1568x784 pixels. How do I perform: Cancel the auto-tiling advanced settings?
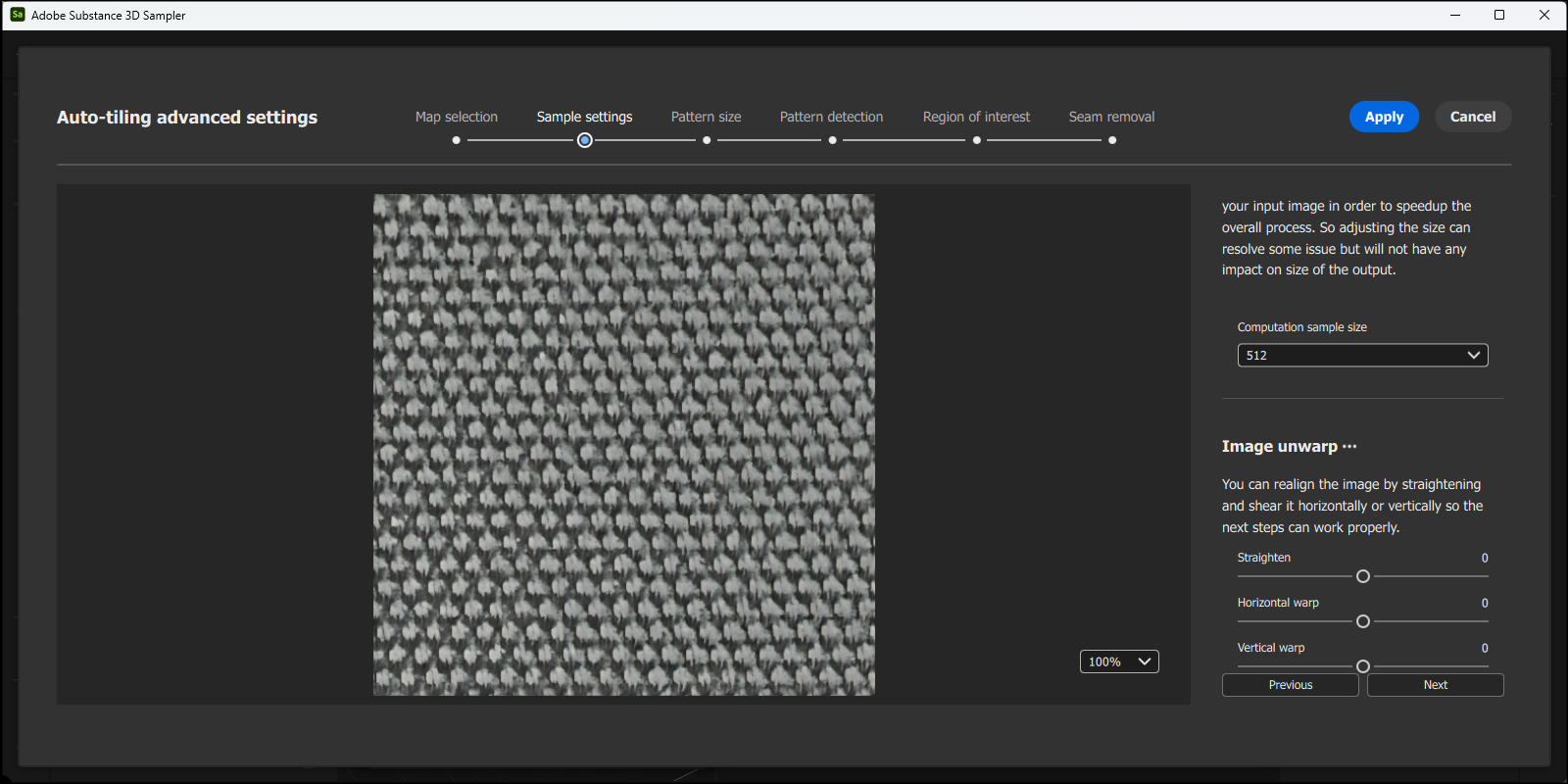(1472, 117)
